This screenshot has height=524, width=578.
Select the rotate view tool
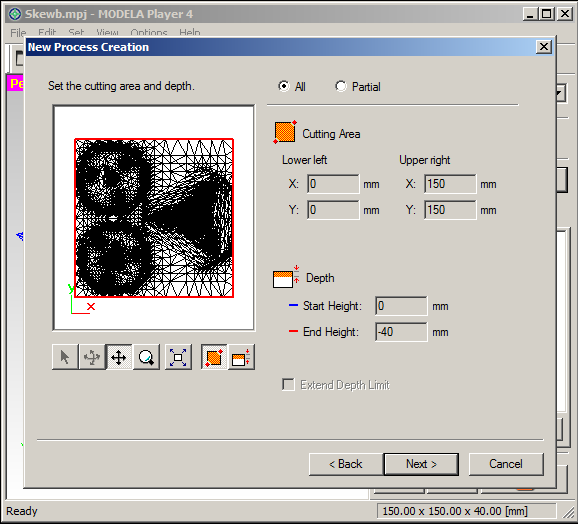92,357
